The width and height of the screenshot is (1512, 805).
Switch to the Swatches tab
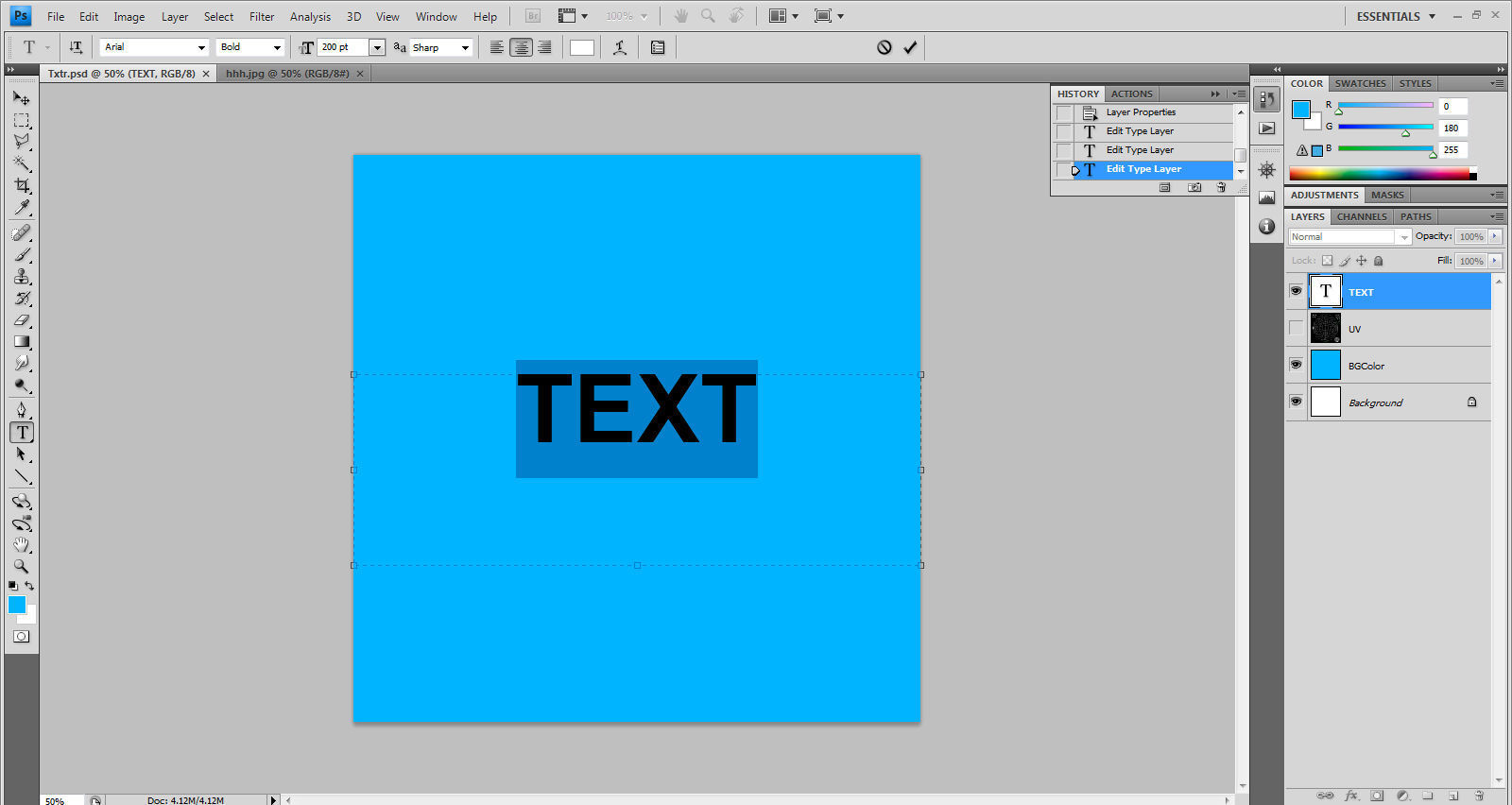(x=1361, y=83)
